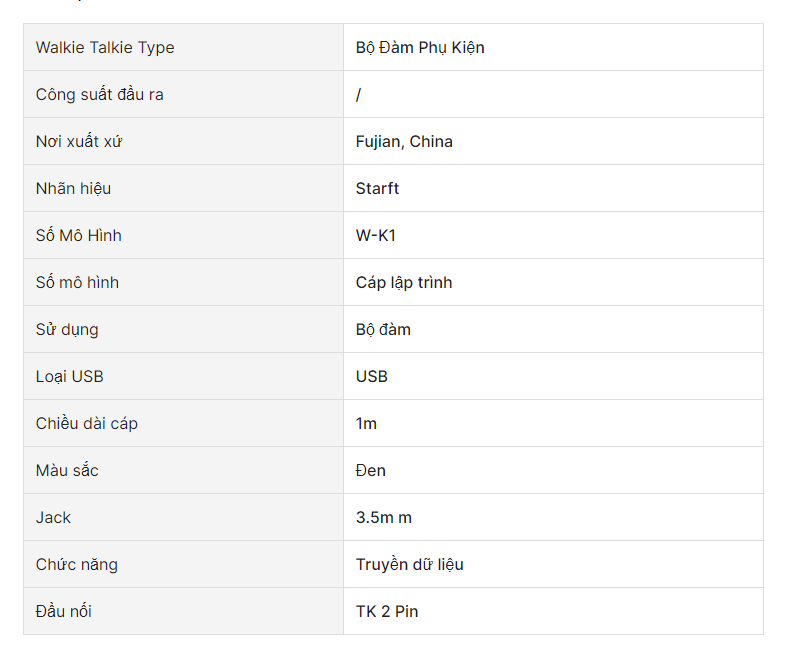Click the "Jack" label cell
This screenshot has width=786, height=648.
click(54, 518)
